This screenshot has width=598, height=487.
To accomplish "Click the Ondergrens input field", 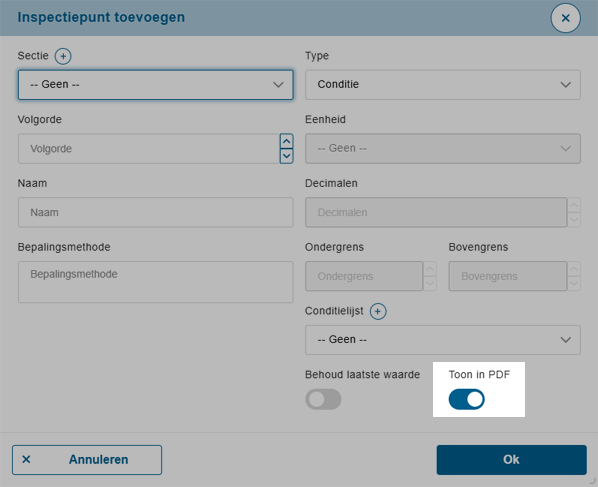I will tap(364, 276).
